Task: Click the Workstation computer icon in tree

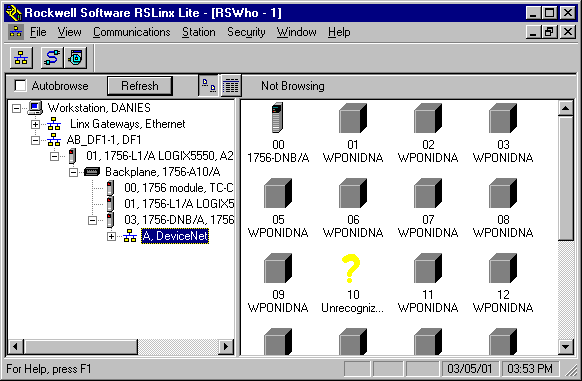Action: (35, 108)
